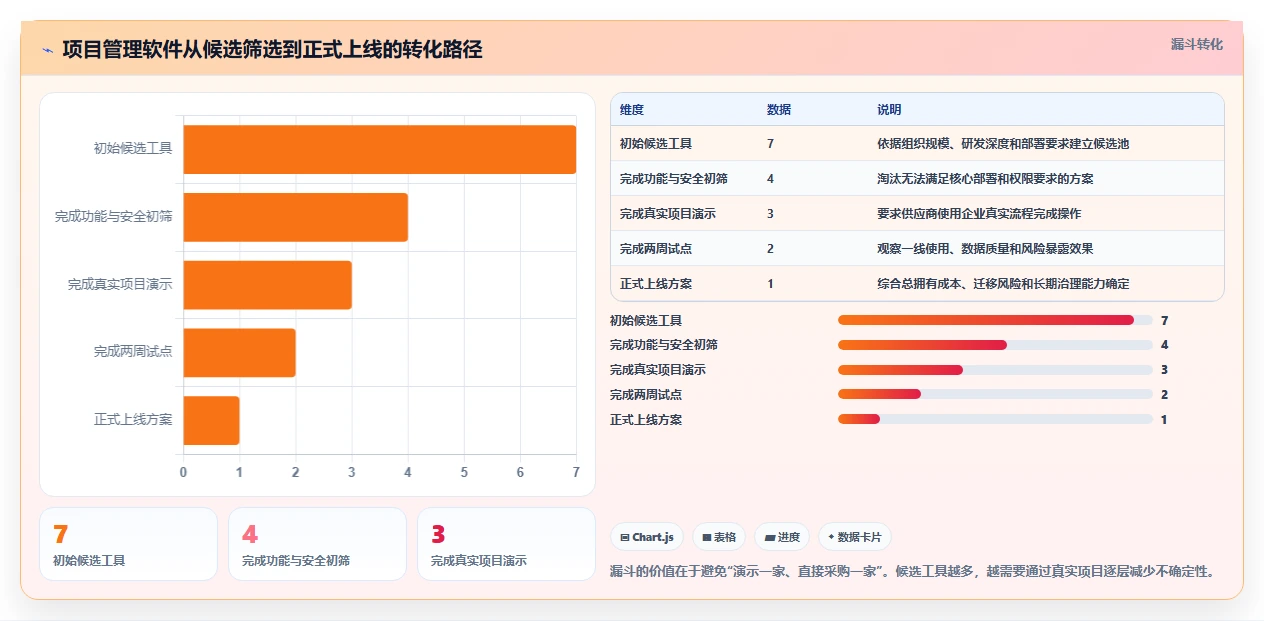Screen dimensions: 1264x621
Task: Click the chart y-axis label 初始候选工具
Action: 133,148
